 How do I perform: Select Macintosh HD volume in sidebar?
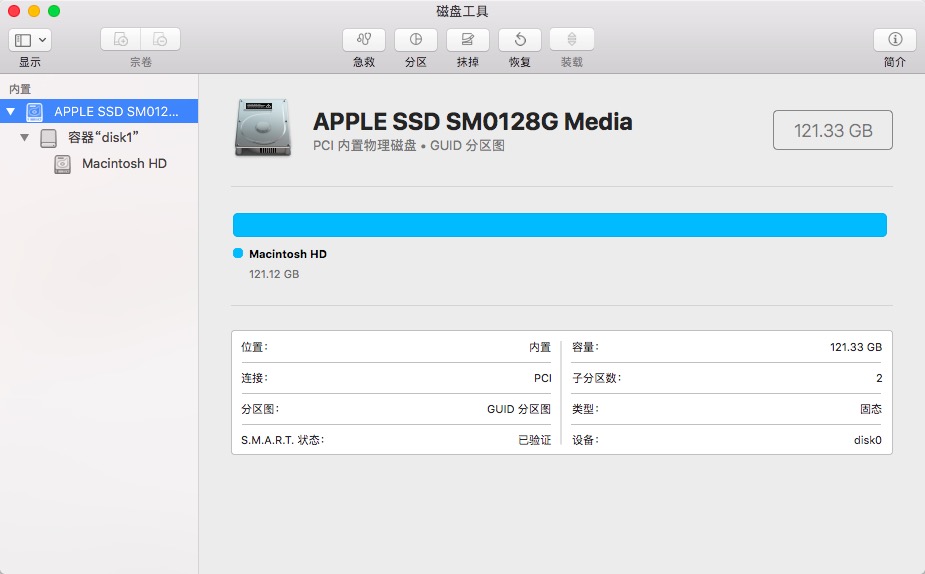124,163
